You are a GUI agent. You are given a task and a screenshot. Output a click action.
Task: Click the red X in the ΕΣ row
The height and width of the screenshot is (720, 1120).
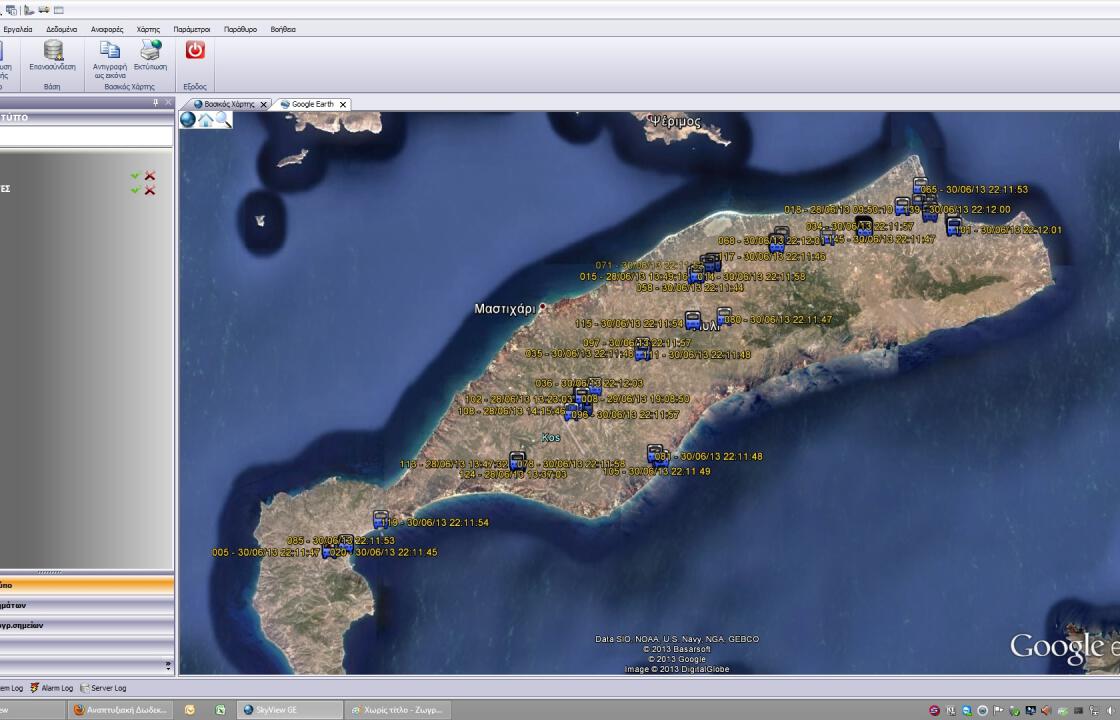click(150, 190)
